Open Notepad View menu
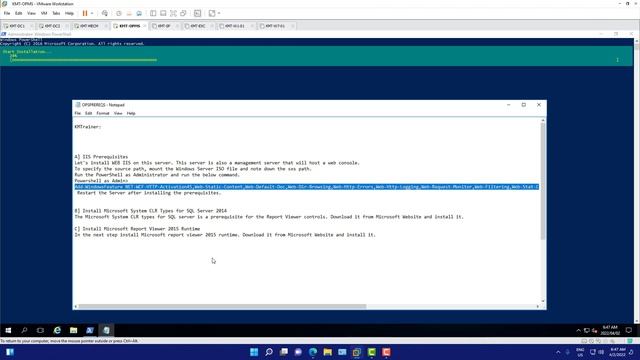The height and width of the screenshot is (360, 640). coord(118,113)
